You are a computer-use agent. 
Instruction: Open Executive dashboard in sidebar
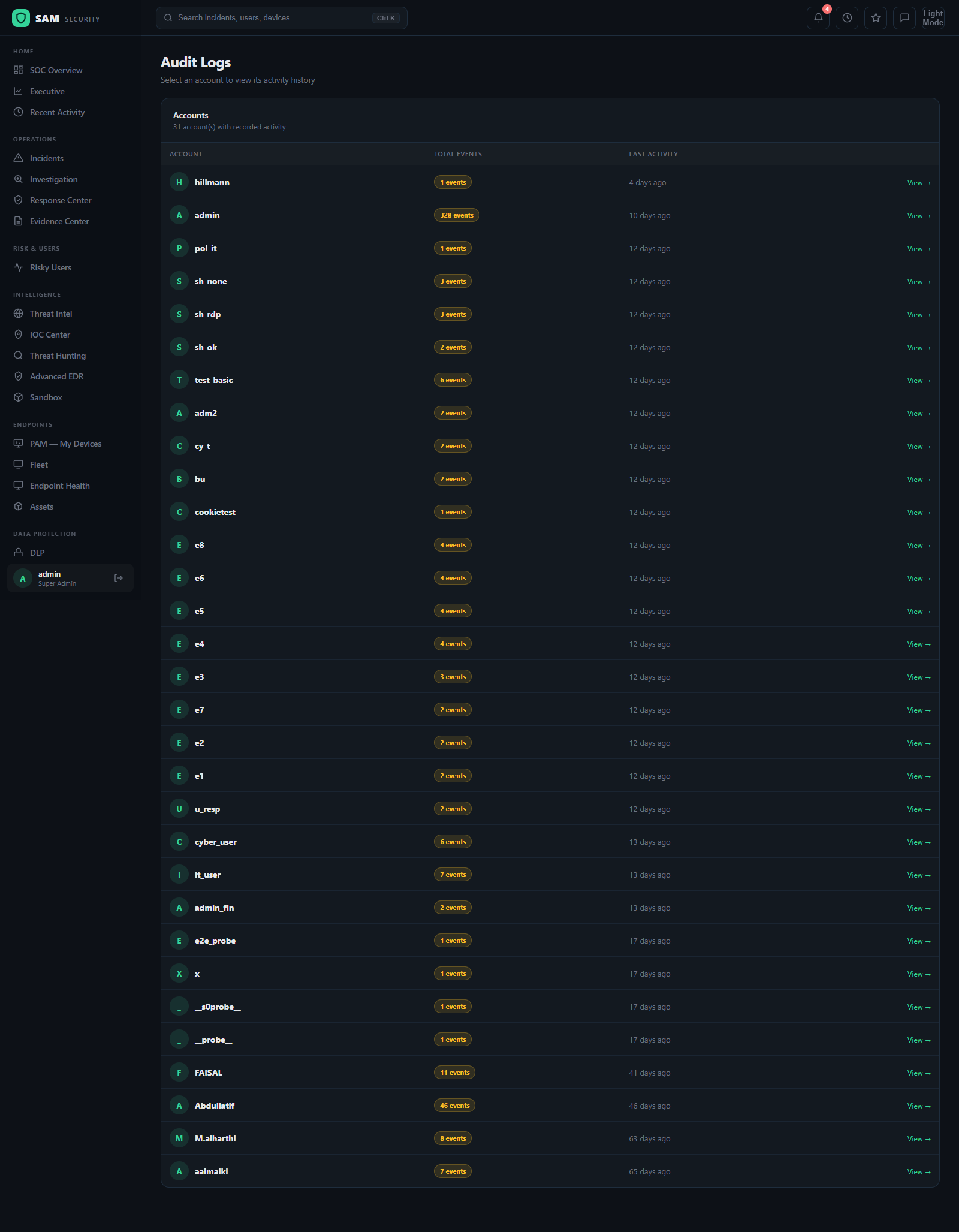47,91
